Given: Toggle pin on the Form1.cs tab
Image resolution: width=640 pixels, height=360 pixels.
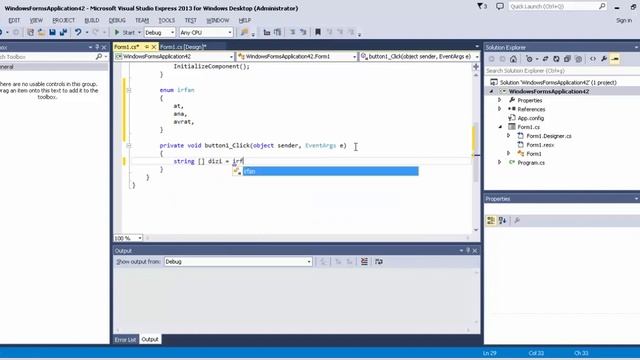Looking at the screenshot, I should [147, 47].
